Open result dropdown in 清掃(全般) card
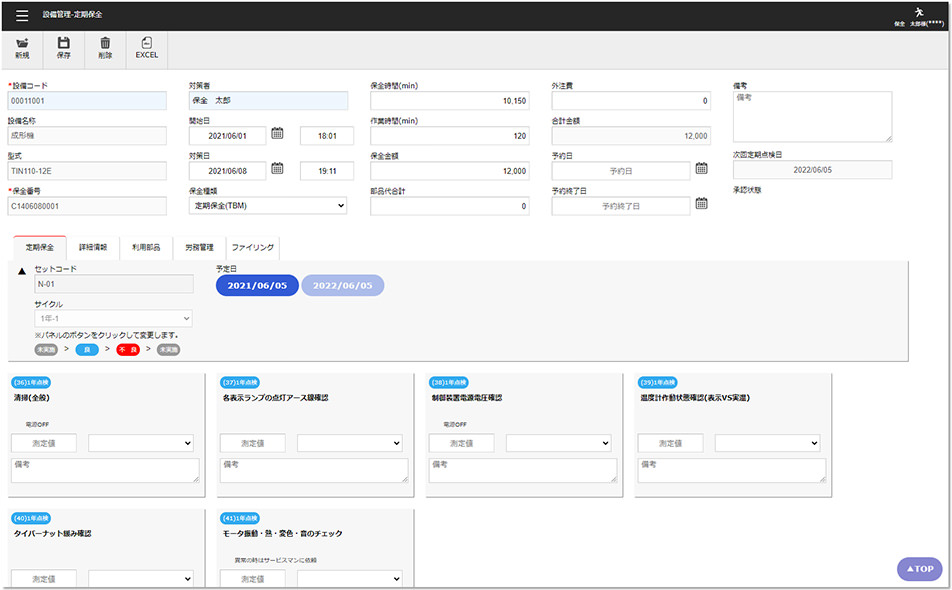 141,443
